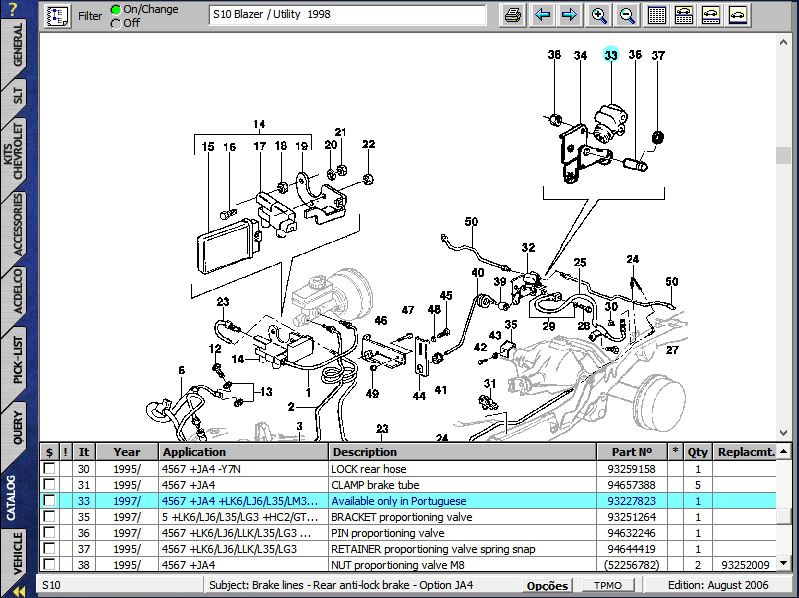
Task: Open the ACDELCO side tab
Action: (18, 291)
